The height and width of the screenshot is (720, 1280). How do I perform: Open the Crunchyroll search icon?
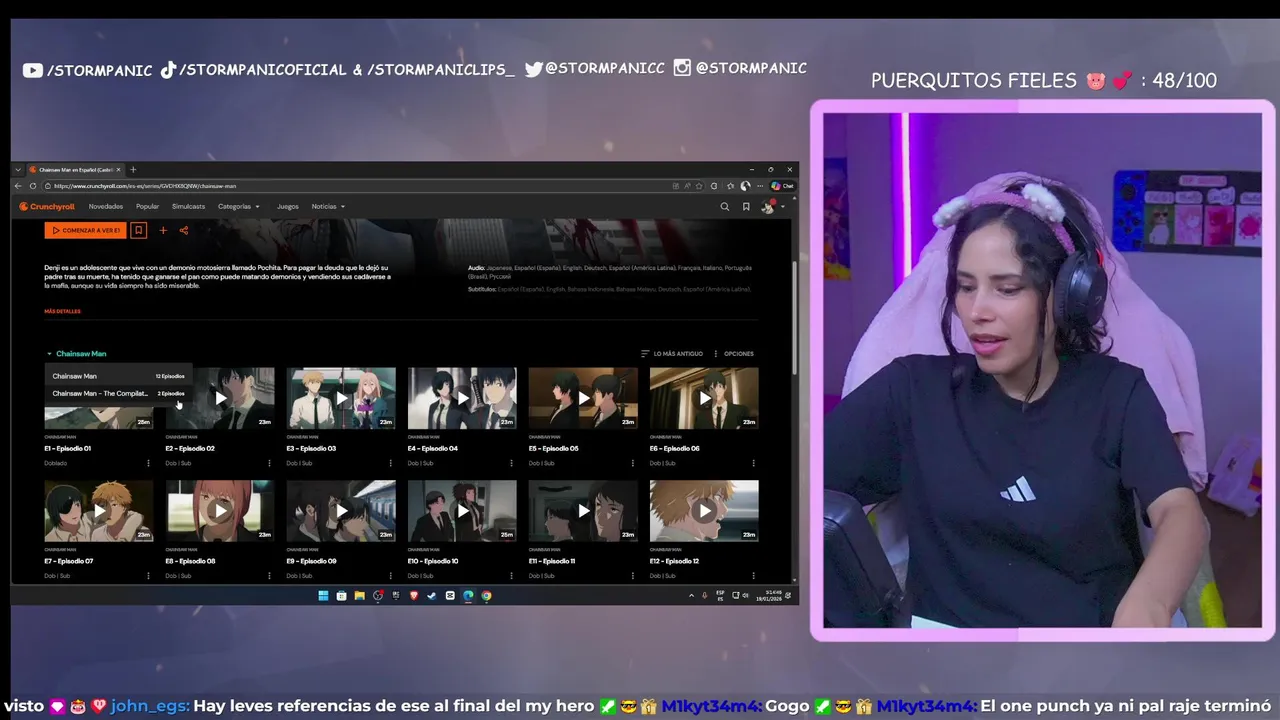725,207
